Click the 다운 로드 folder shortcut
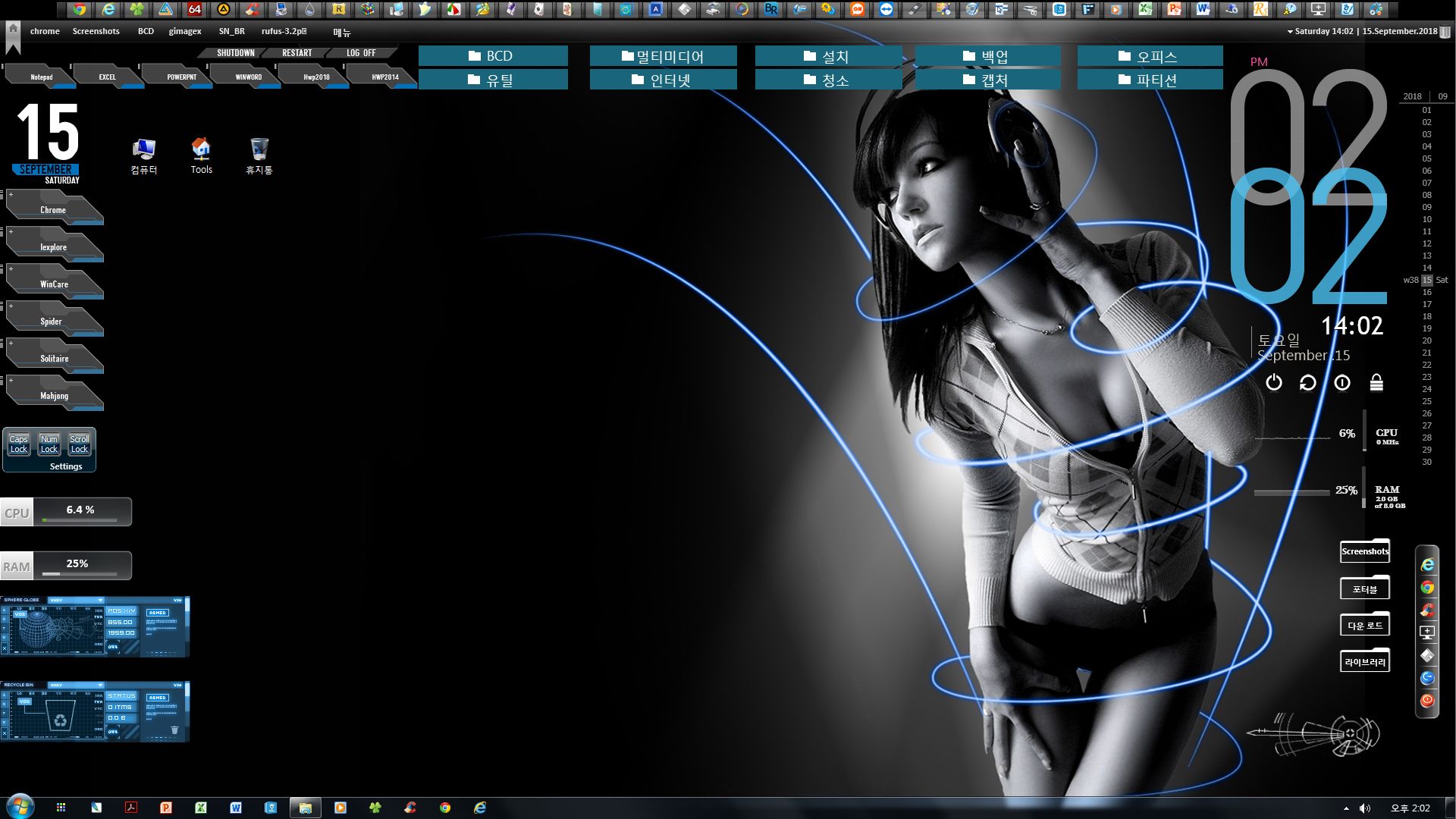Viewport: 1456px width, 819px height. 1365,626
